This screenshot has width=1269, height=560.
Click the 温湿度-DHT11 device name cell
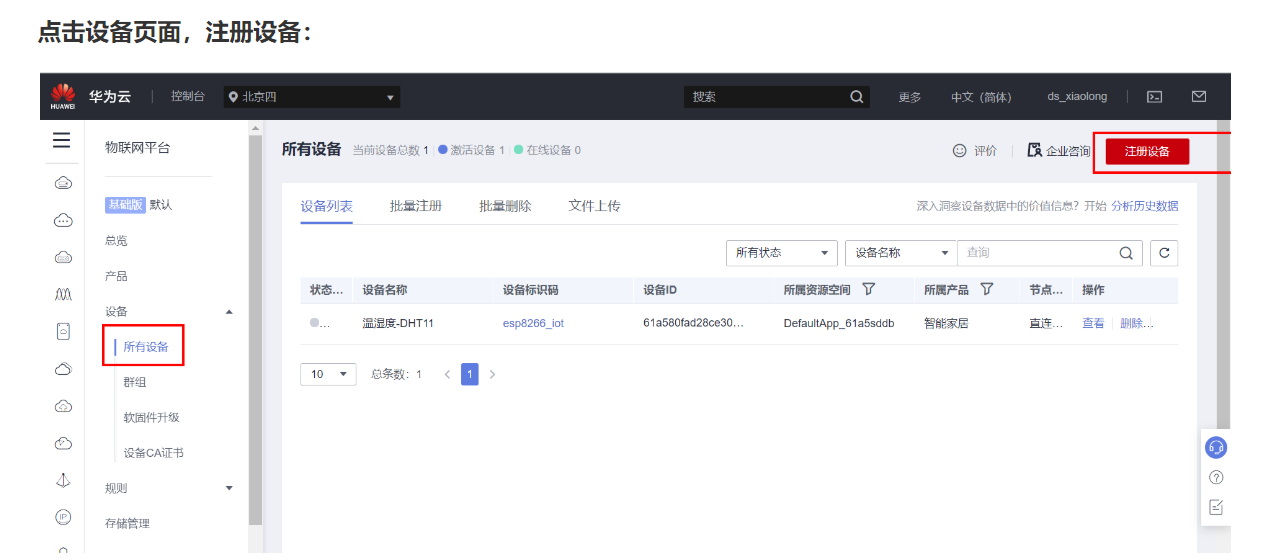(x=397, y=323)
